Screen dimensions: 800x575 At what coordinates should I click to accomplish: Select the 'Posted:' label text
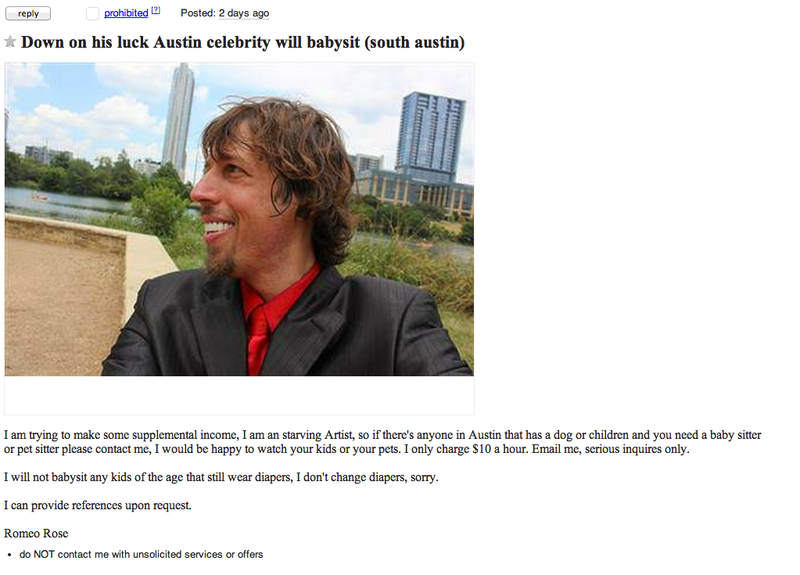coord(198,13)
